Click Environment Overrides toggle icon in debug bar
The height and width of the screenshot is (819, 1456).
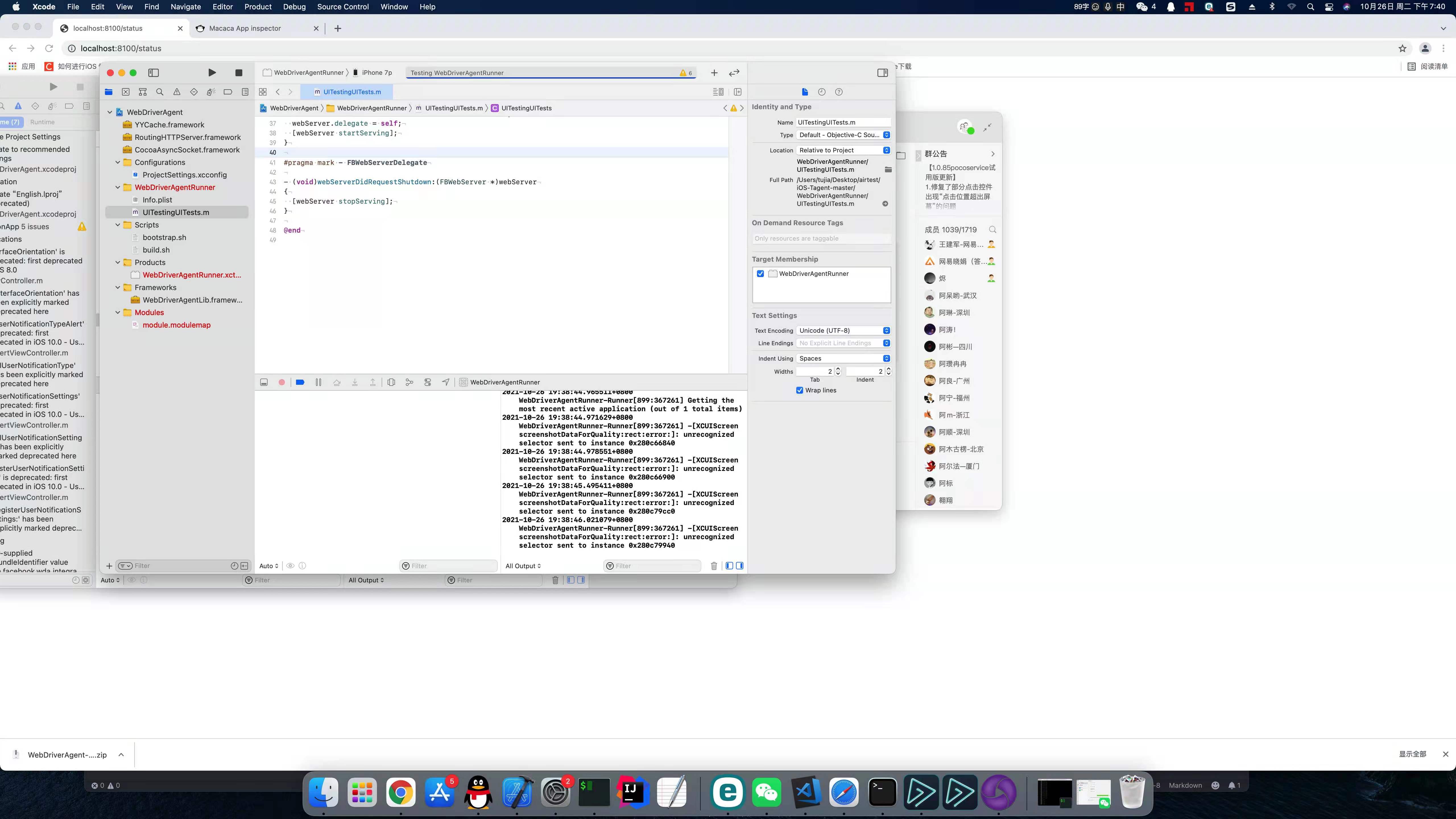[x=427, y=382]
